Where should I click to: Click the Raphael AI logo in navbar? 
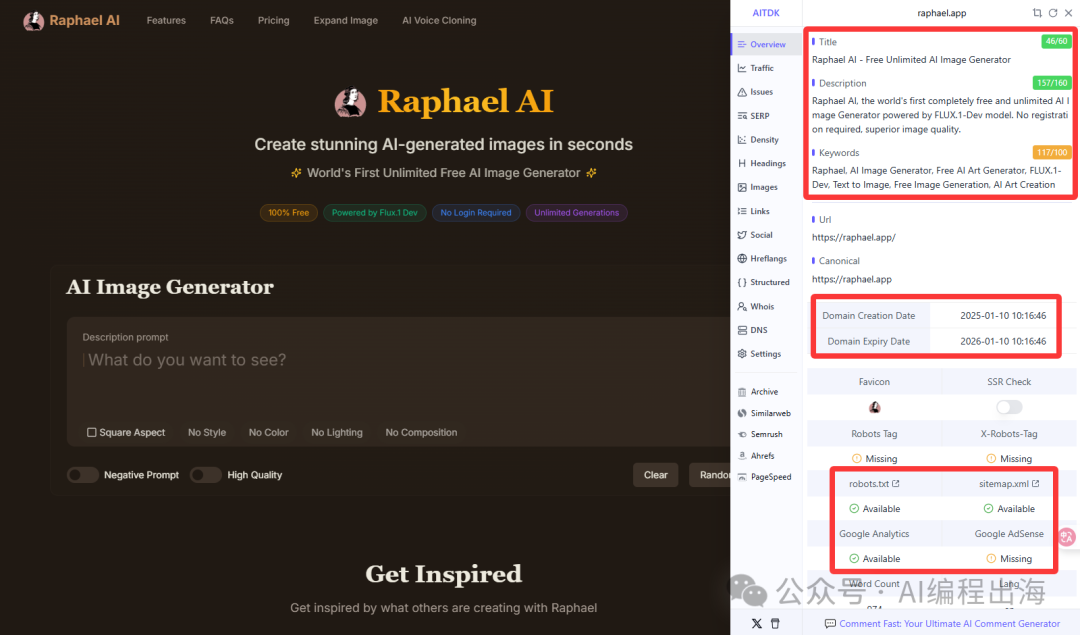point(71,20)
